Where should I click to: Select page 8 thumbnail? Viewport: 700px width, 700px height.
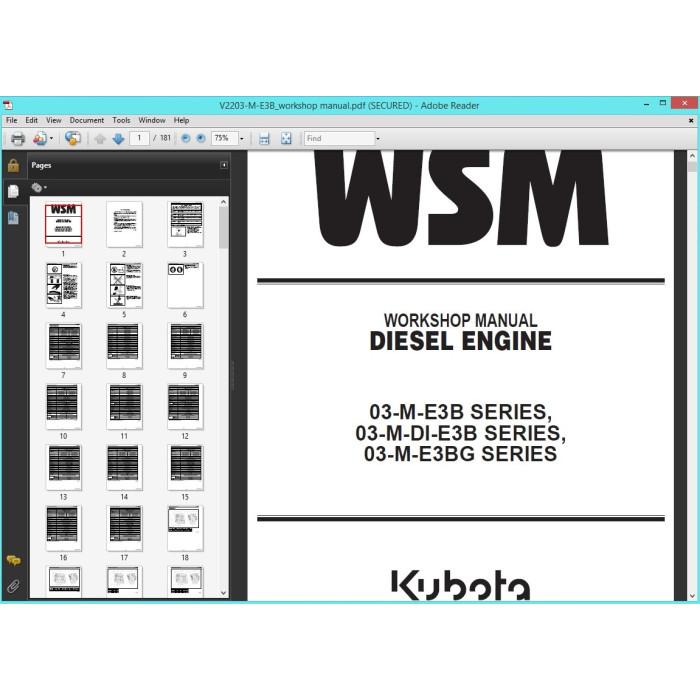pos(125,346)
